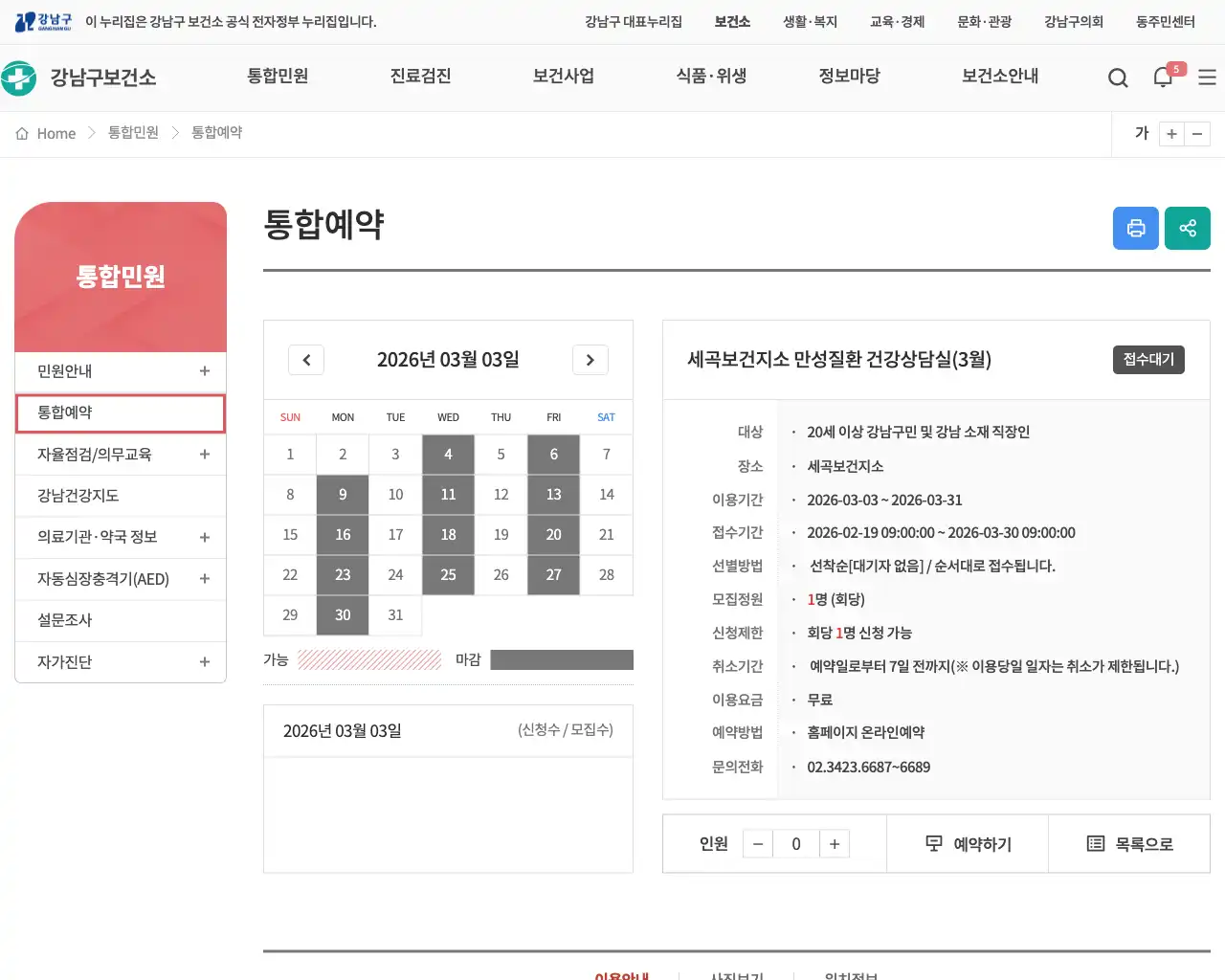
Task: Click the search magnifier icon
Action: pos(1118,78)
